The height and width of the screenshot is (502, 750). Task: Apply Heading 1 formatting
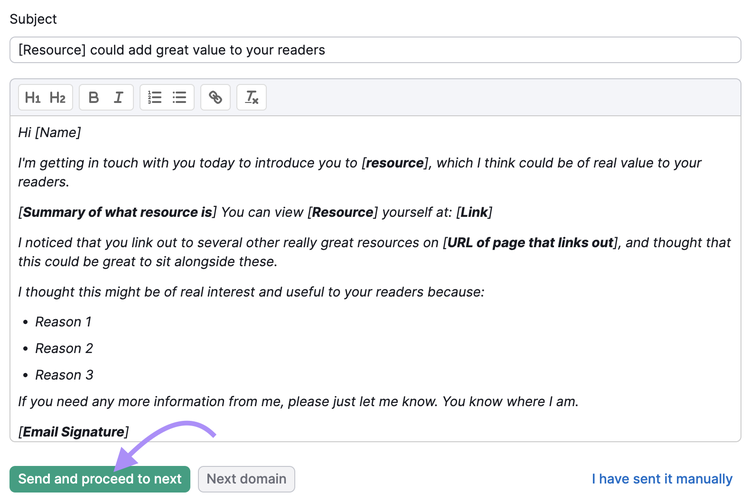tap(33, 98)
